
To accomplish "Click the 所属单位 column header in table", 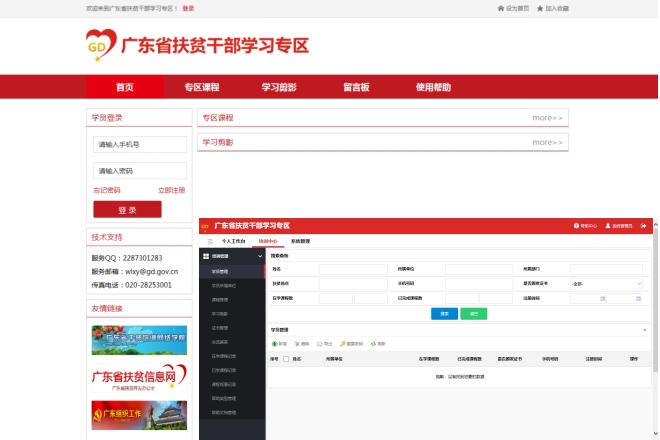I will [334, 359].
